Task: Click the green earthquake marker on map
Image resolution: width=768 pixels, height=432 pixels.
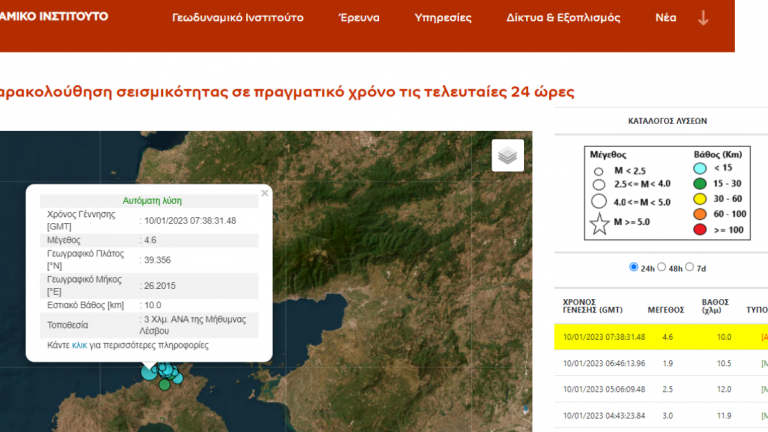Action: [165, 385]
